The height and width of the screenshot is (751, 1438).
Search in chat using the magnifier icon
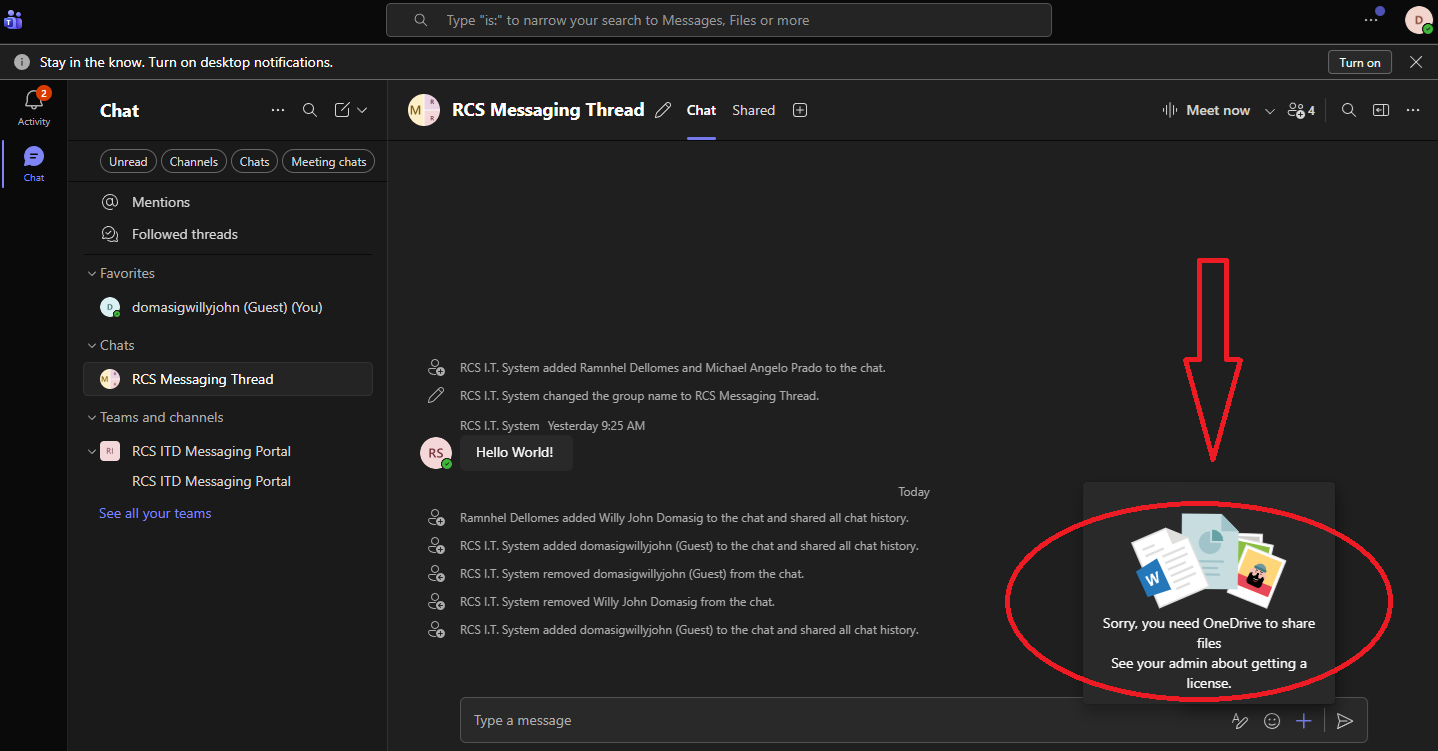(x=1349, y=110)
